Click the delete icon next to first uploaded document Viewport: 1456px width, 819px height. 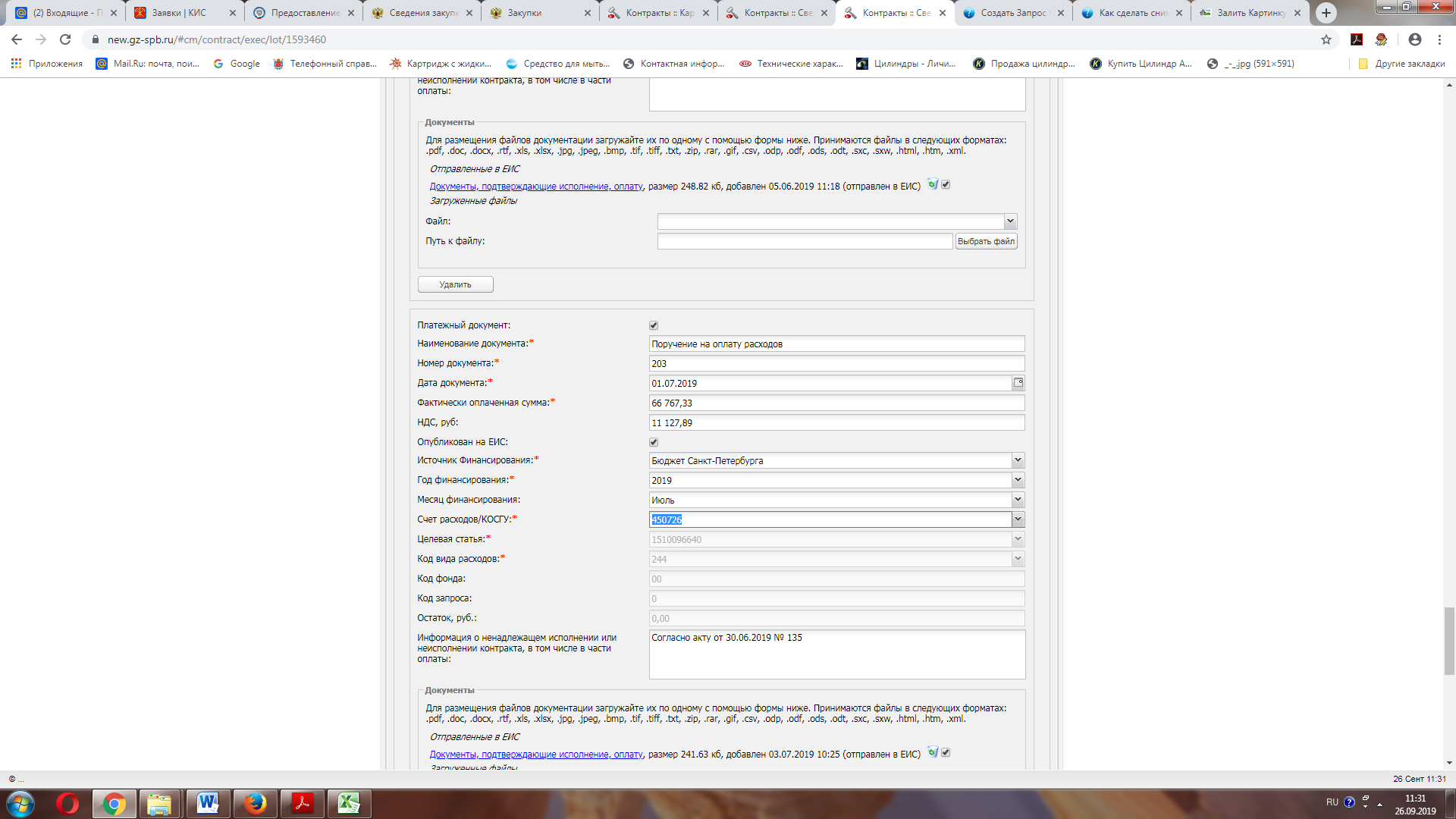point(933,184)
